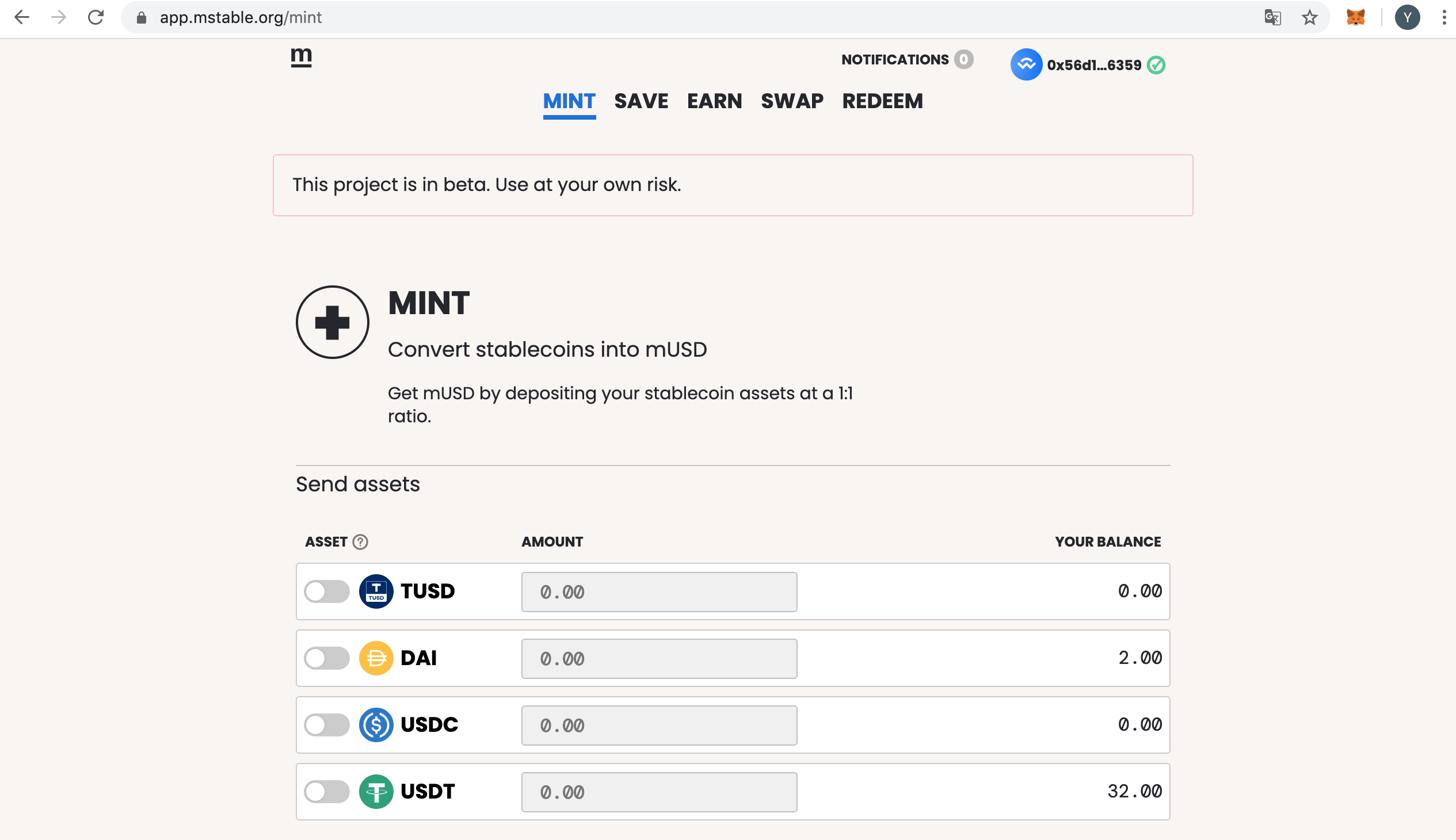Click the browser back arrow
The width and height of the screenshot is (1456, 840).
22,17
